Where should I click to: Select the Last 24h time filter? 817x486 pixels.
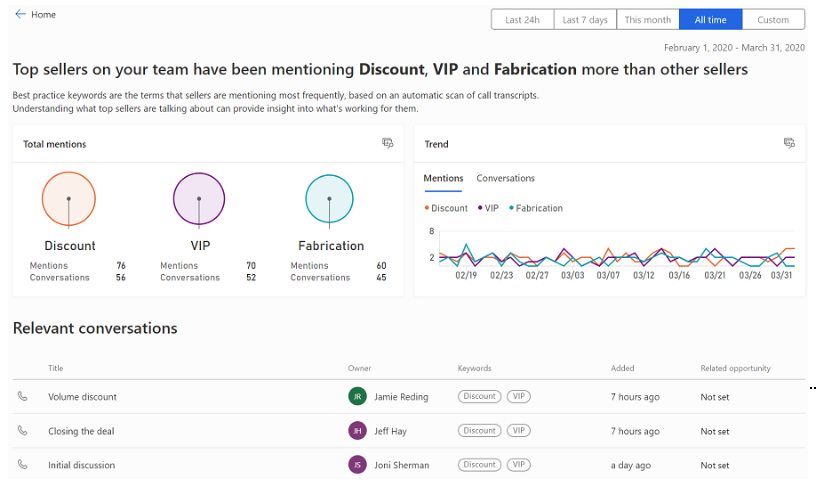522,20
